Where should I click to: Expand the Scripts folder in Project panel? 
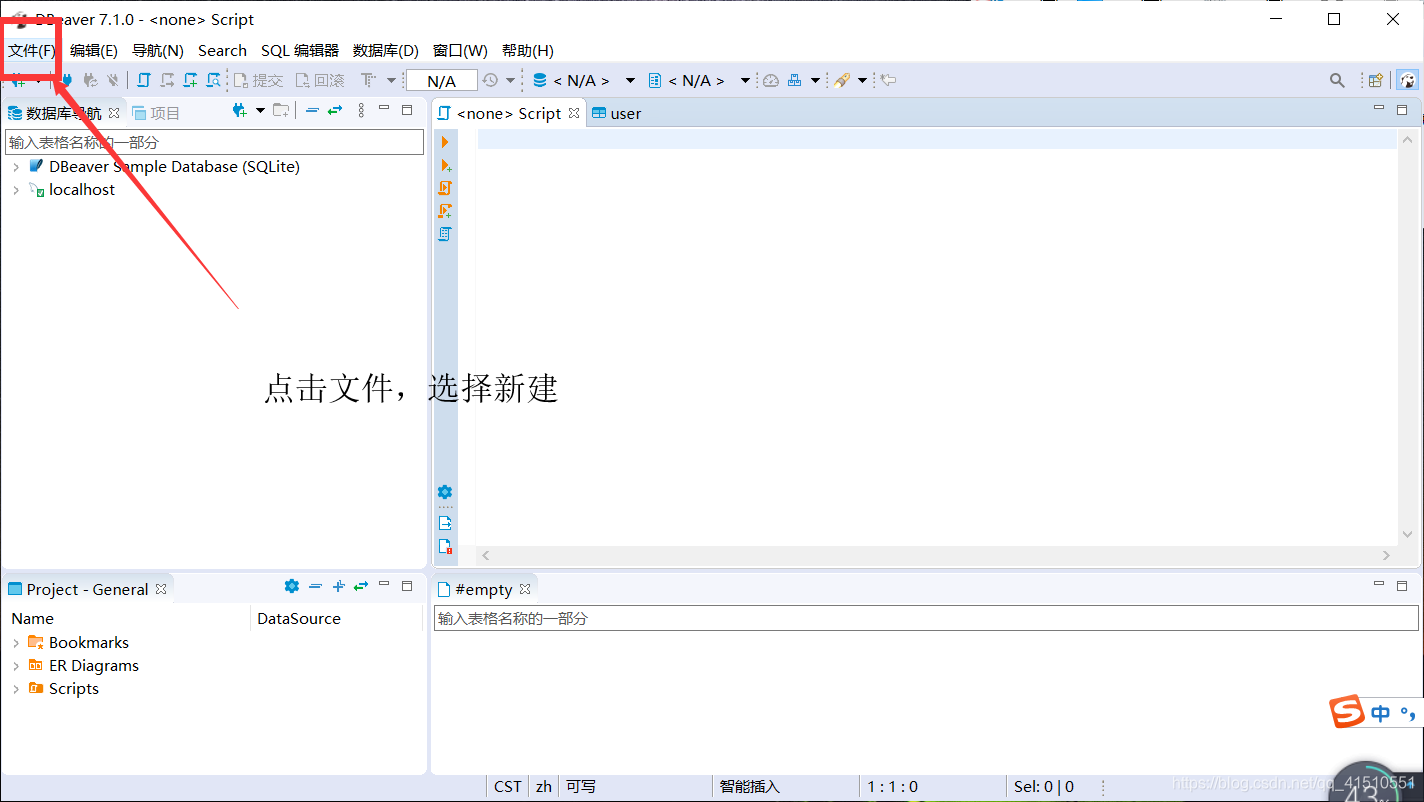point(14,688)
